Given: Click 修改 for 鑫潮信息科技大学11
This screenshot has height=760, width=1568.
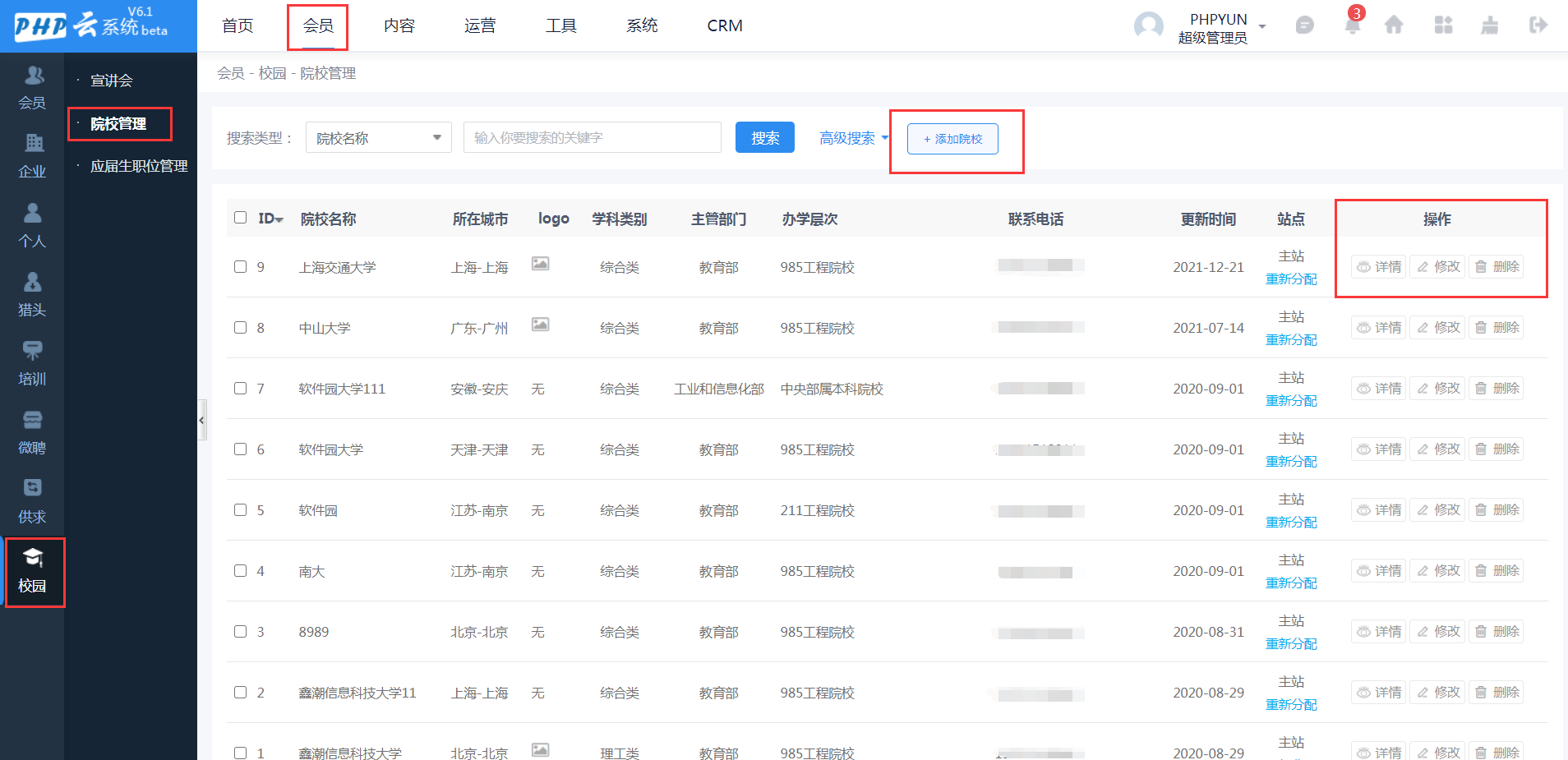Looking at the screenshot, I should 1438,692.
